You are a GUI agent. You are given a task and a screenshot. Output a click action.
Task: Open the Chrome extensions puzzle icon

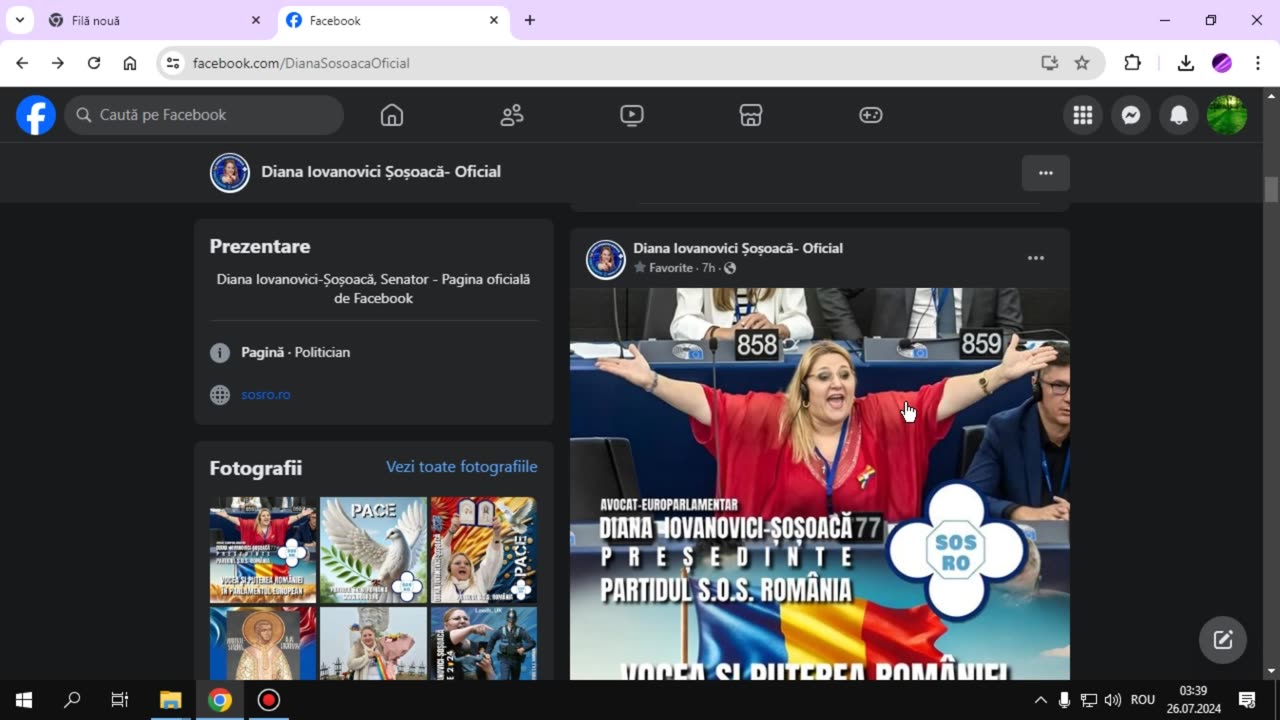1132,63
